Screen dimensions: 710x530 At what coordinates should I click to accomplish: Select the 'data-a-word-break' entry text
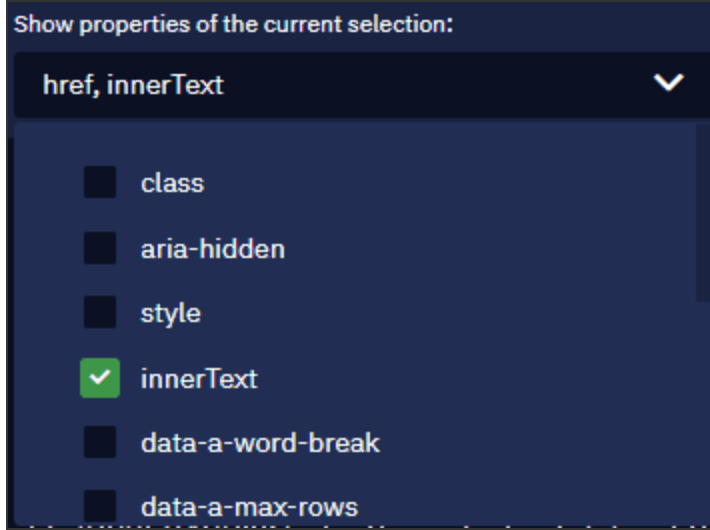(x=260, y=443)
